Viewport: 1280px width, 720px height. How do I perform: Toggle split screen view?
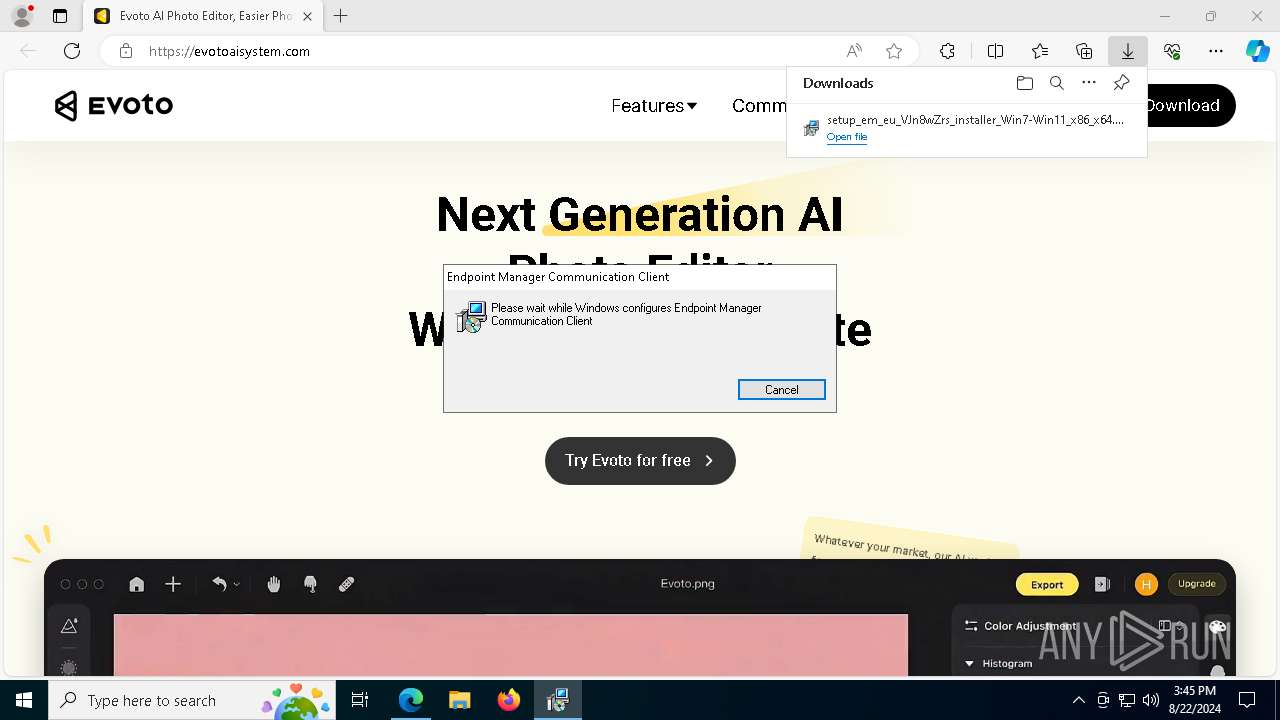pos(996,51)
